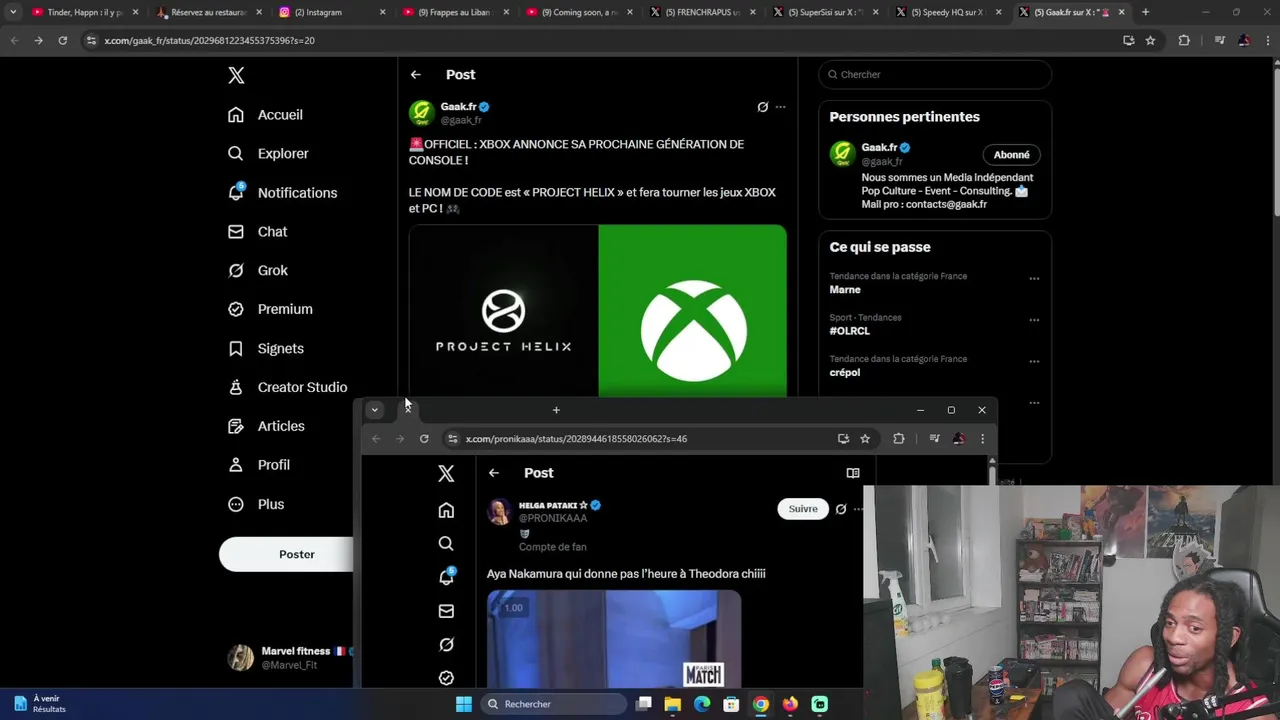
Task: Open the Gaak.fr avatar on the post
Action: point(421,112)
